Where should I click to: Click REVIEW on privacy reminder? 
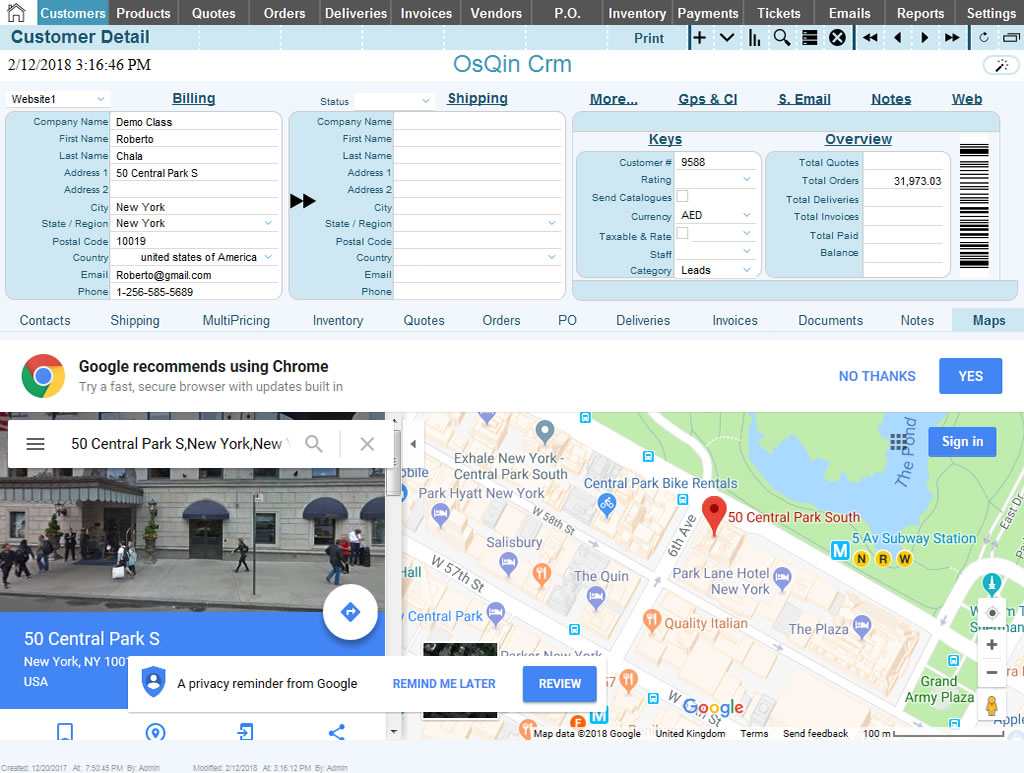click(560, 684)
